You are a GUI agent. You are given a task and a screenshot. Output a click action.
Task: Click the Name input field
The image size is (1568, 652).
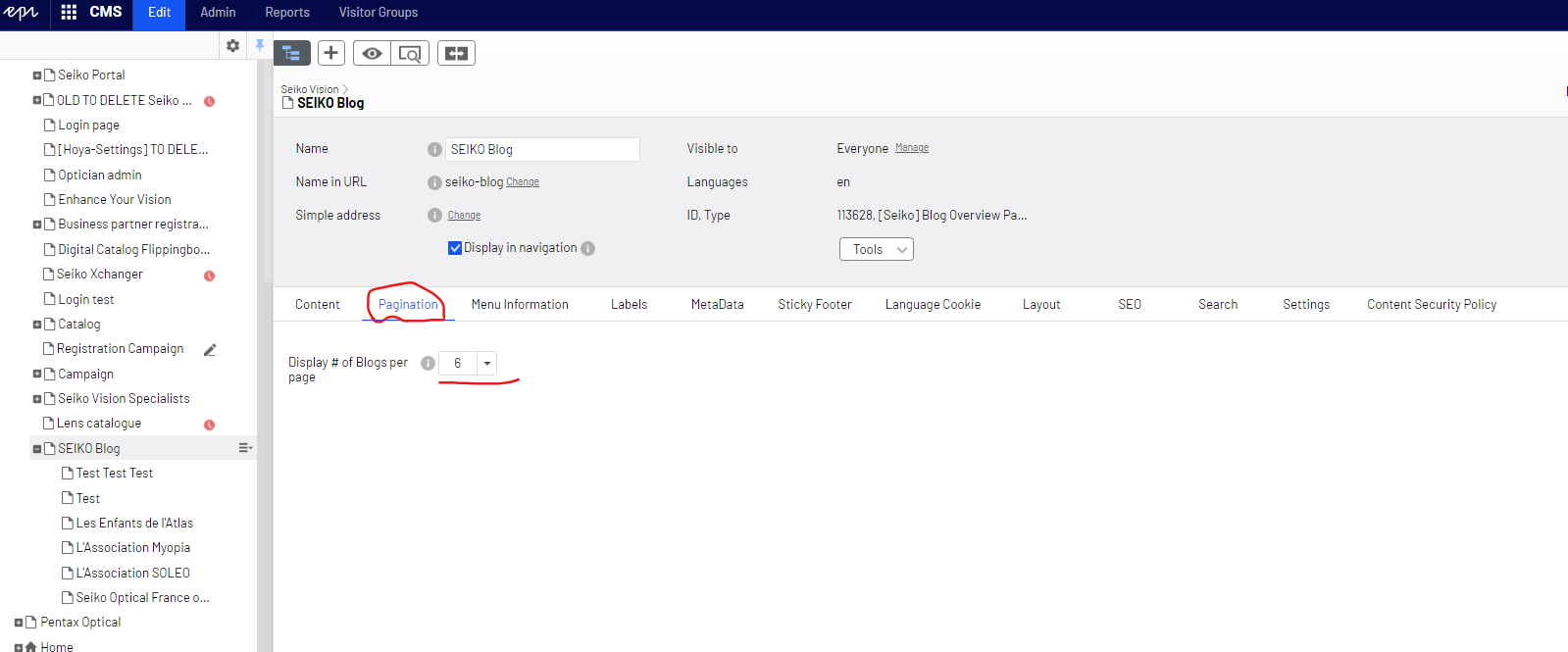pyautogui.click(x=542, y=149)
